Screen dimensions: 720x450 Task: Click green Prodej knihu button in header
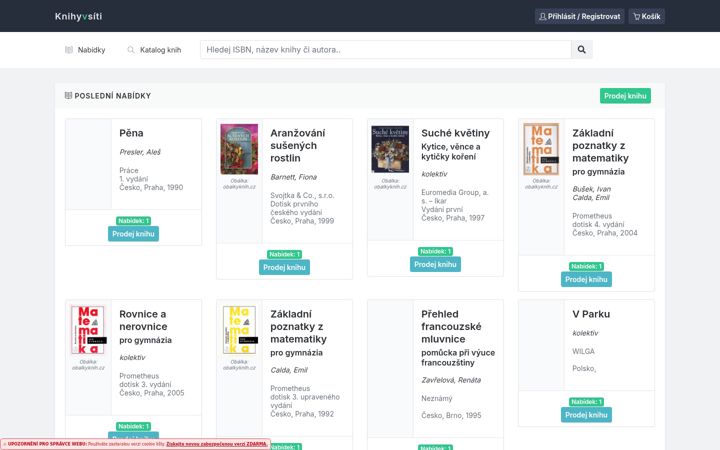[625, 96]
